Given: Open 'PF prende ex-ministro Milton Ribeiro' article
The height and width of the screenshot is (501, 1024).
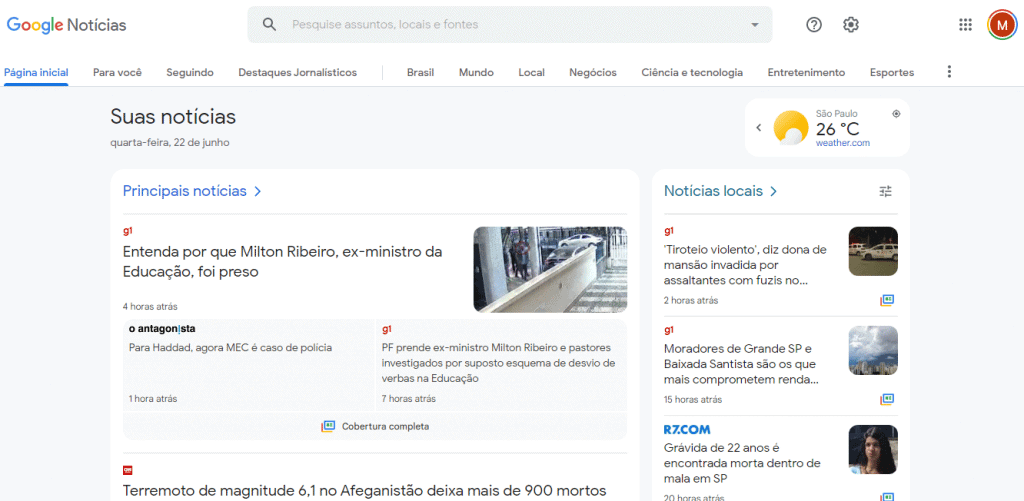Looking at the screenshot, I should point(498,363).
